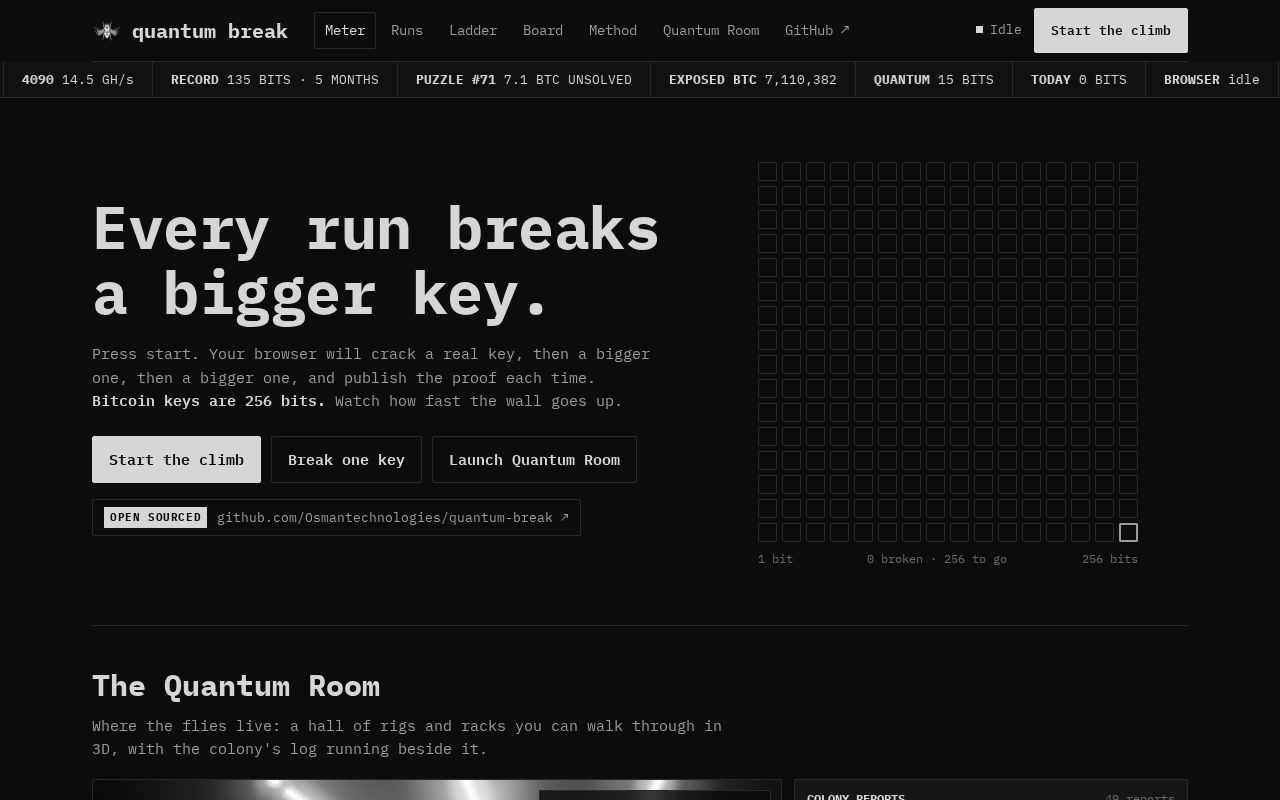Go to the Ladder page
The width and height of the screenshot is (1280, 800).
pos(473,30)
